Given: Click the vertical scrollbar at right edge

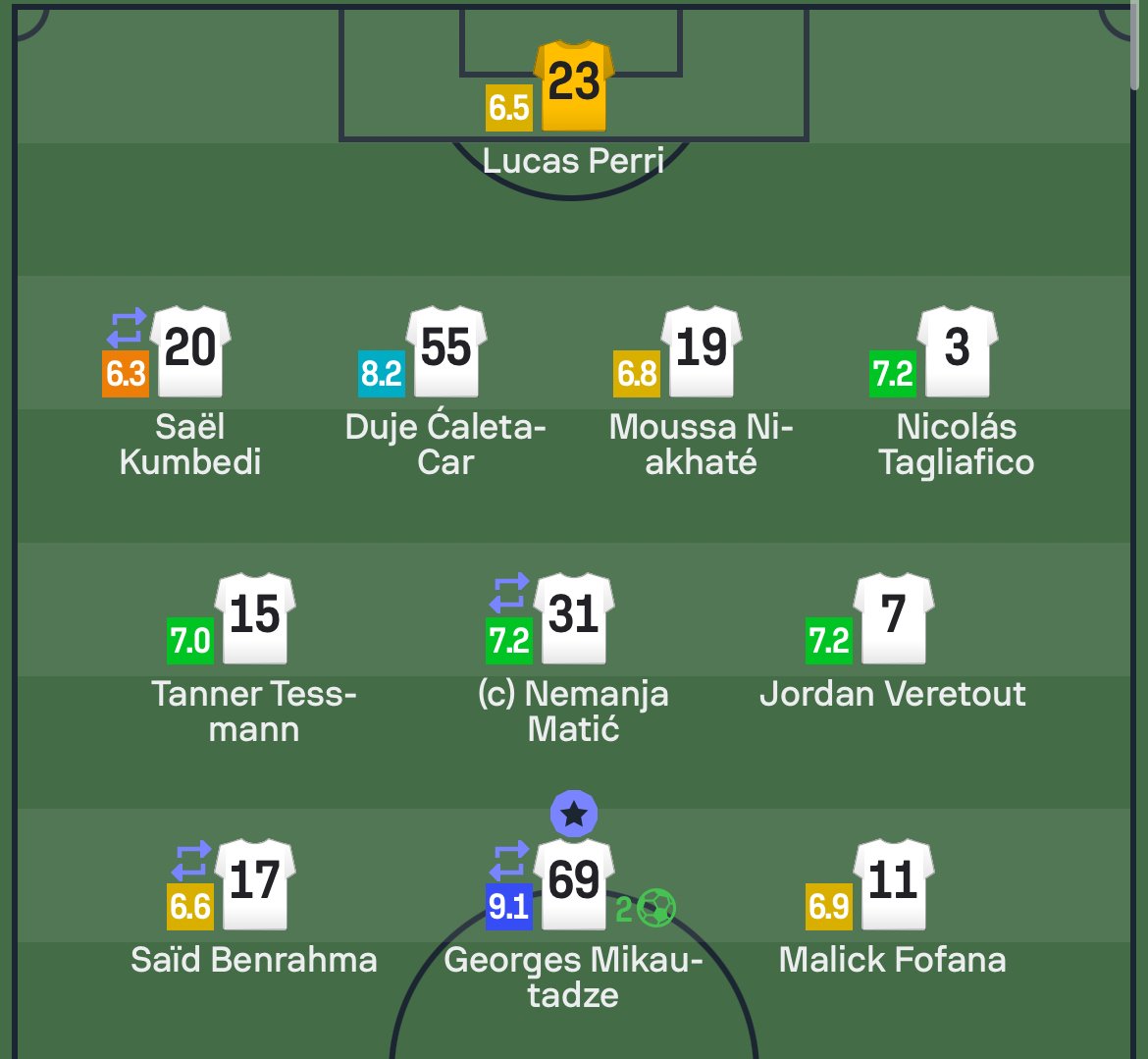Looking at the screenshot, I should [x=1138, y=49].
